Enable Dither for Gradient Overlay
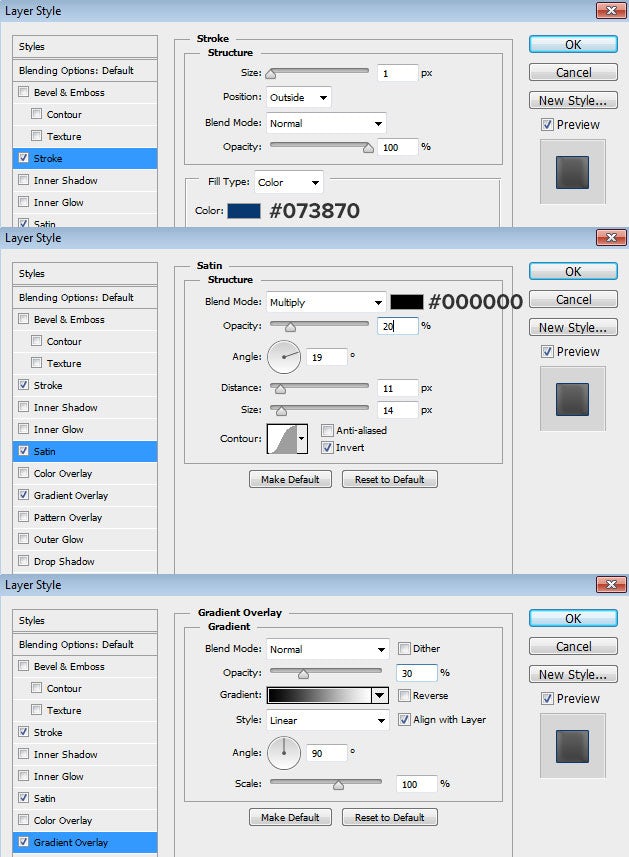The image size is (629, 857). tap(404, 648)
